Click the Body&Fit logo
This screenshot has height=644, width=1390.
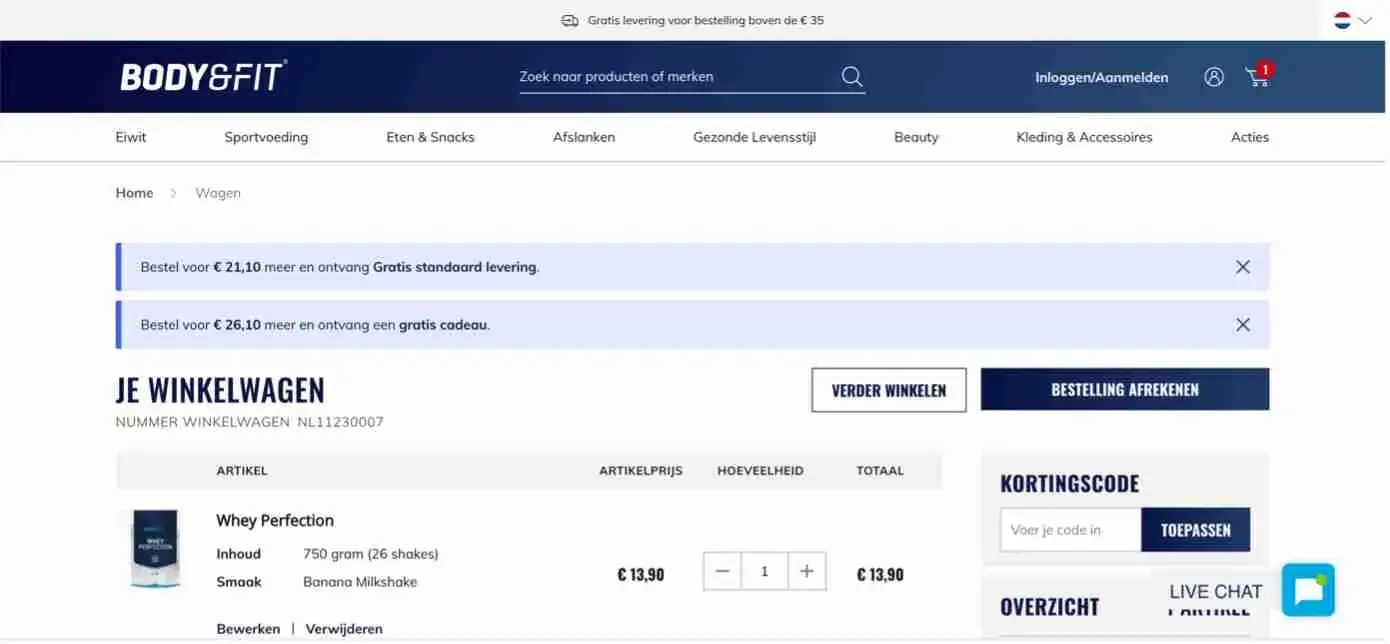[x=203, y=77]
